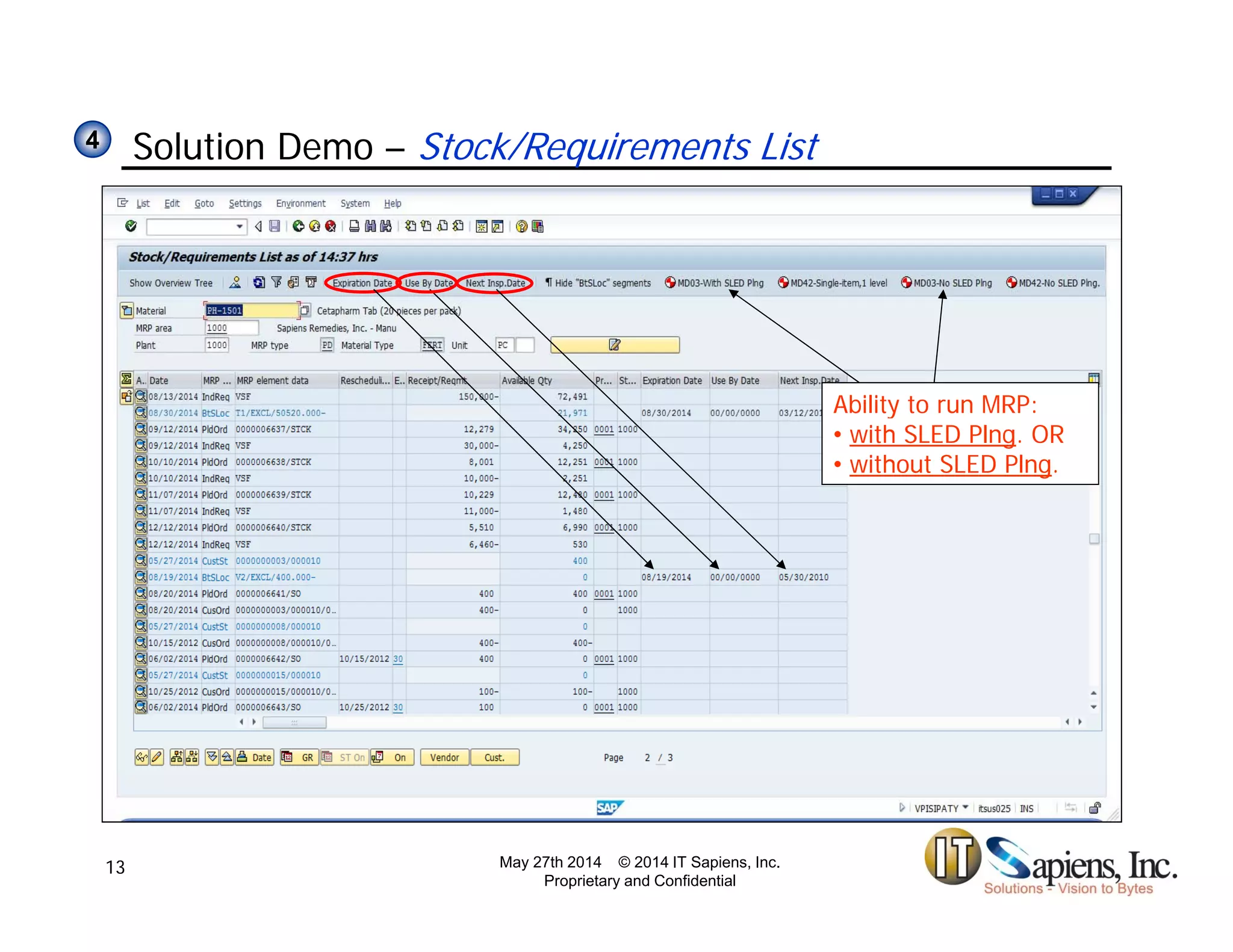
Task: Click the Material header details icon
Action: pos(126,311)
